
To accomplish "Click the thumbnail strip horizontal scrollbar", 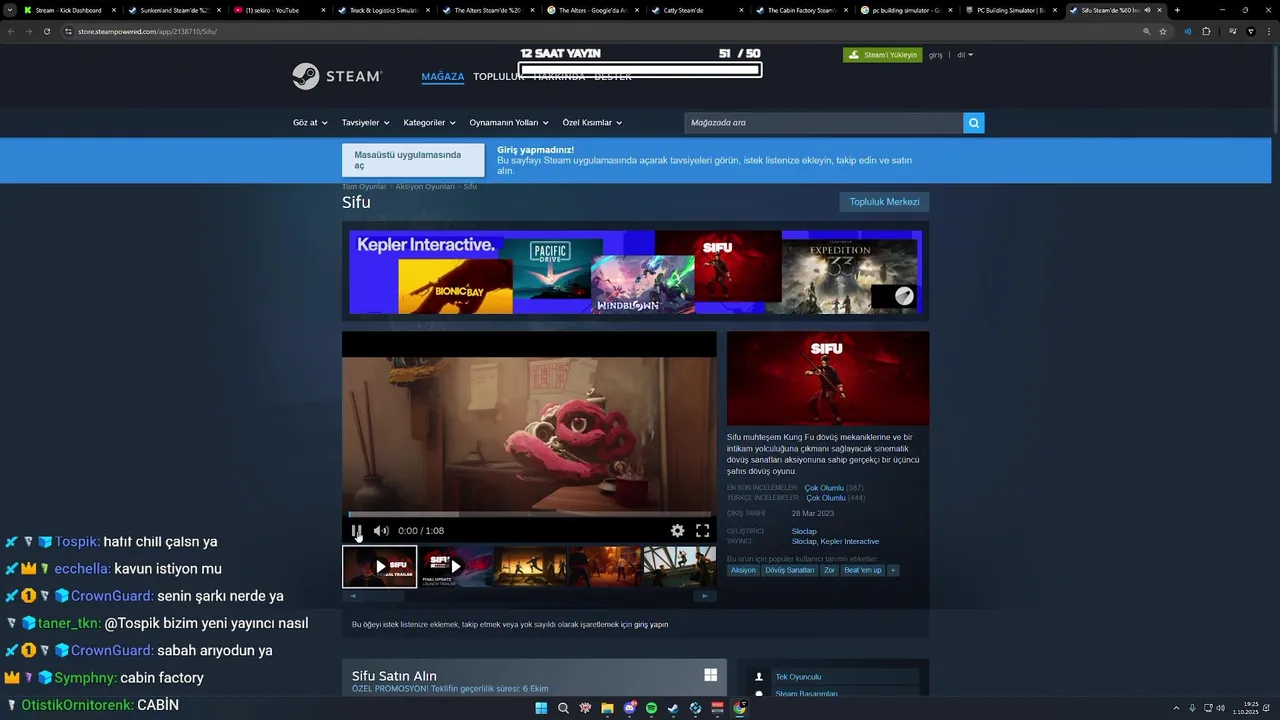I will [x=529, y=596].
